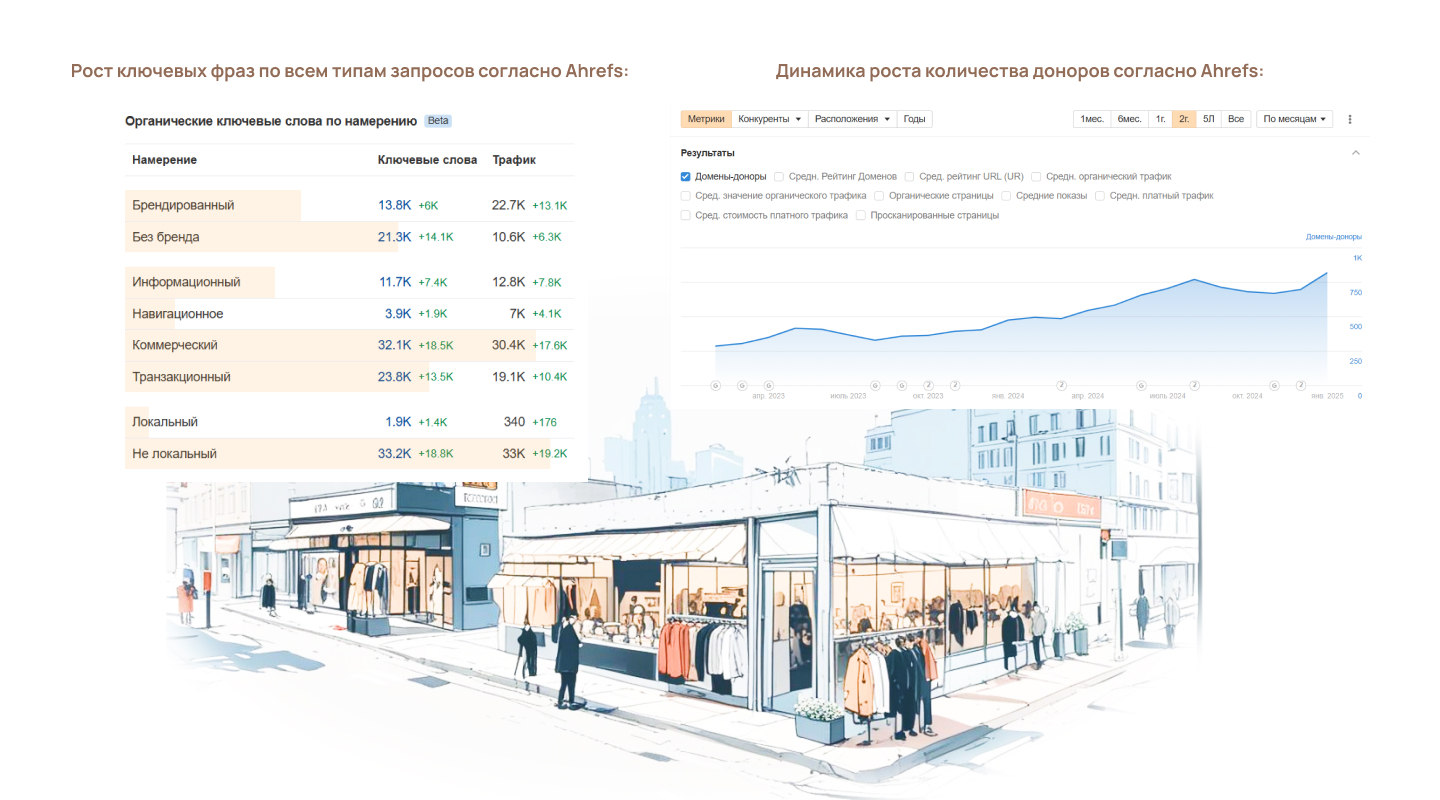Open the Расположения dropdown
The height and width of the screenshot is (800, 1440).
(x=852, y=119)
